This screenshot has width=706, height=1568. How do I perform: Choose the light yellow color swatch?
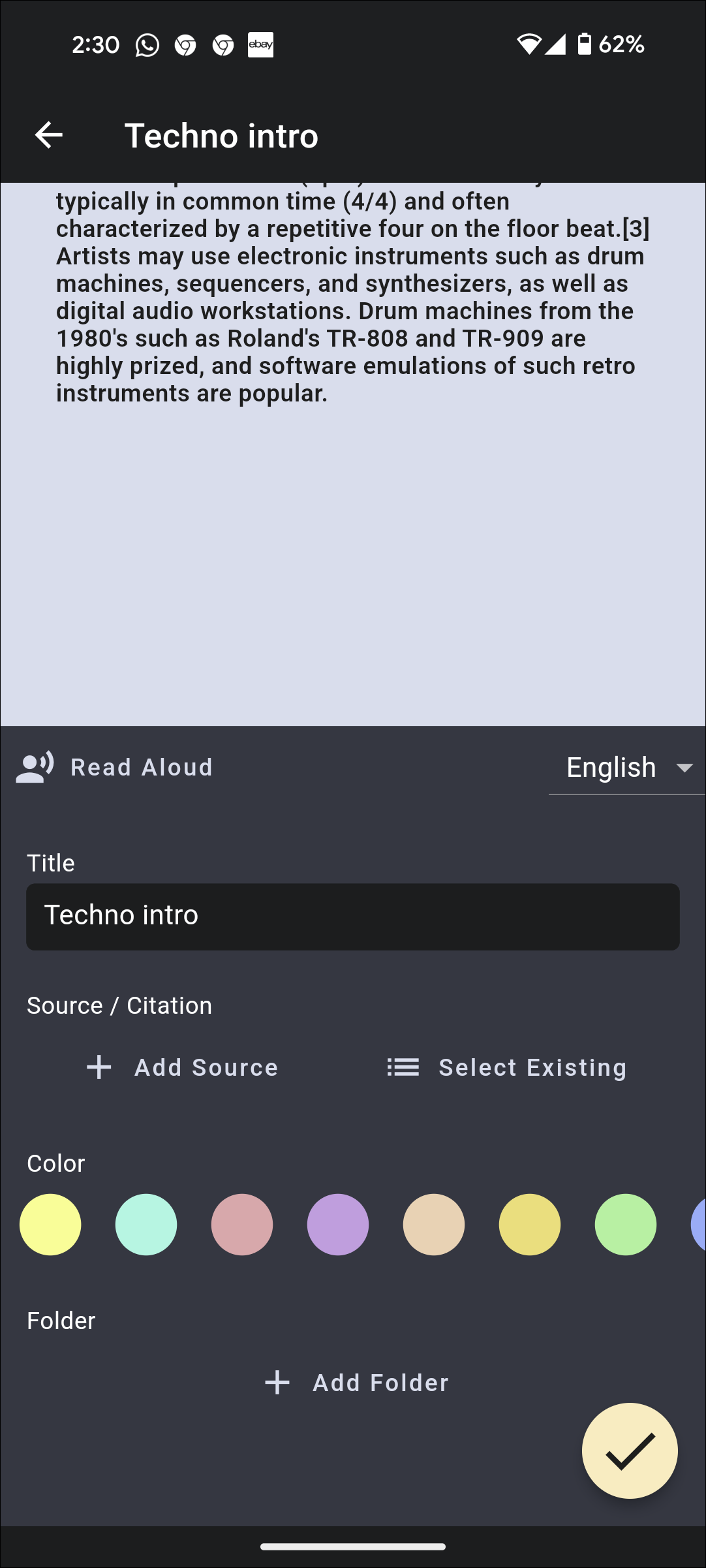coord(50,1225)
